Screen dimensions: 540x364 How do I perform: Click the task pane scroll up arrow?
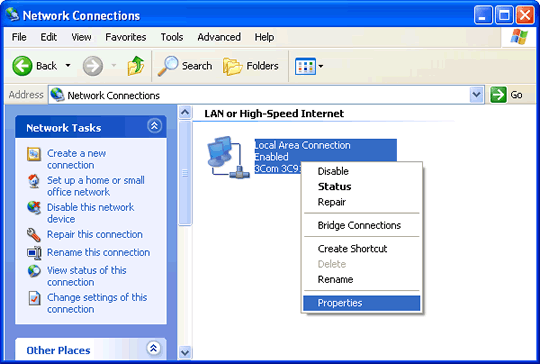(x=185, y=112)
